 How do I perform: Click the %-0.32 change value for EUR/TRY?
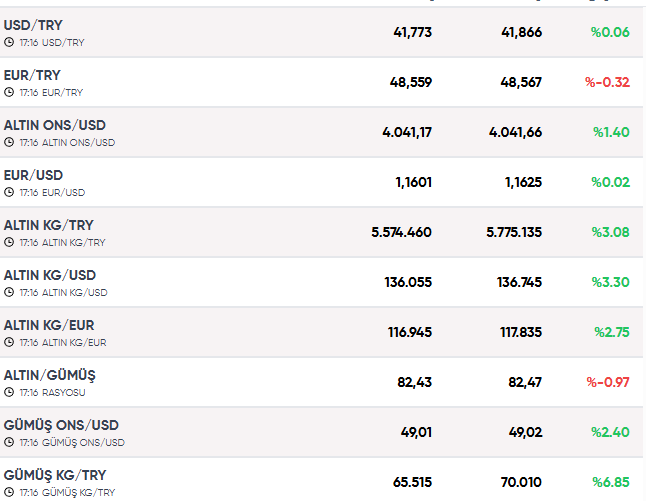tap(607, 82)
